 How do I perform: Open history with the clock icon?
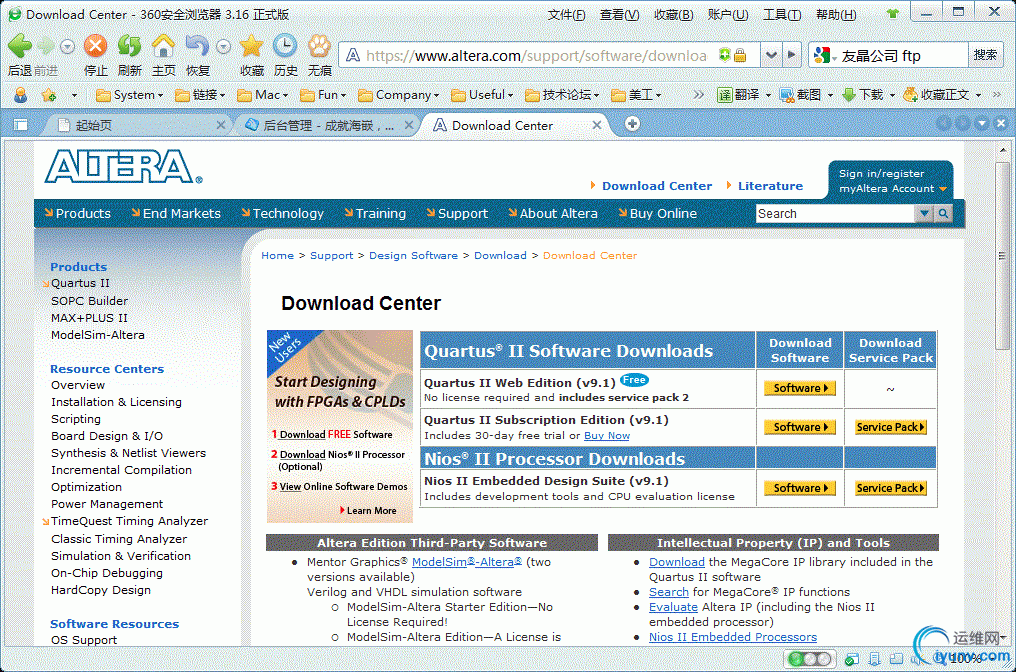coord(285,46)
